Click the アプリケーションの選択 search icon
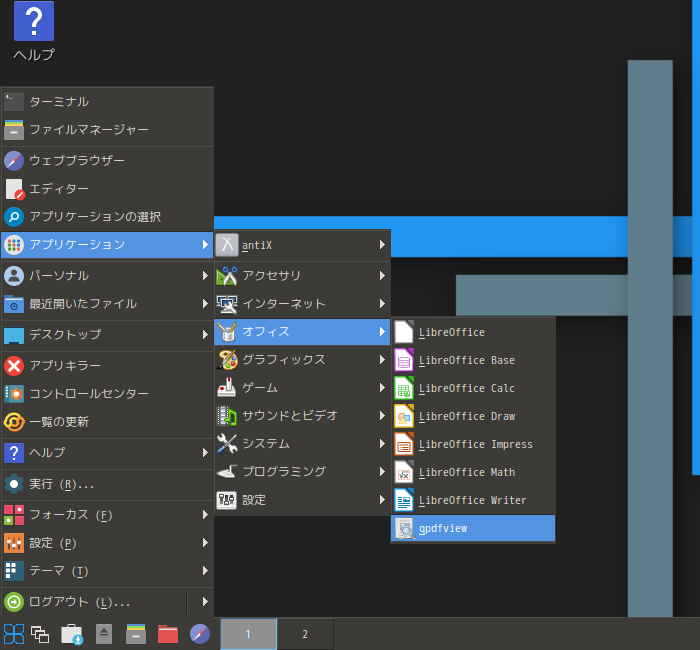Viewport: 700px width, 650px height. pyautogui.click(x=14, y=217)
